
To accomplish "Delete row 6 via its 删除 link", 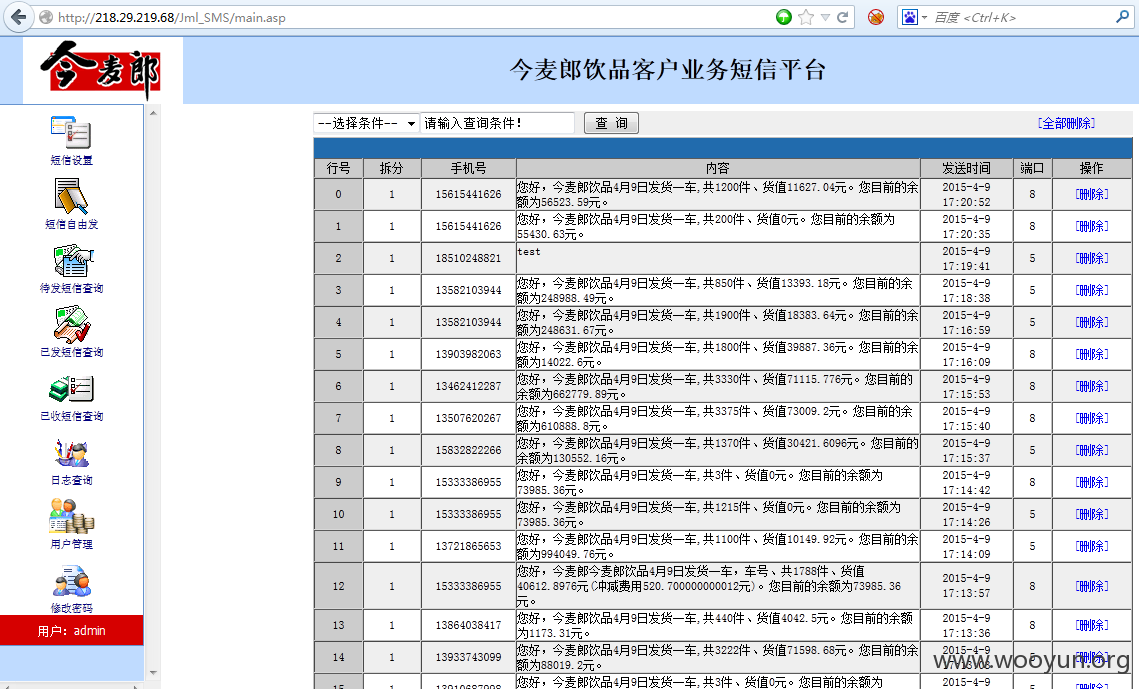I will click(1092, 386).
